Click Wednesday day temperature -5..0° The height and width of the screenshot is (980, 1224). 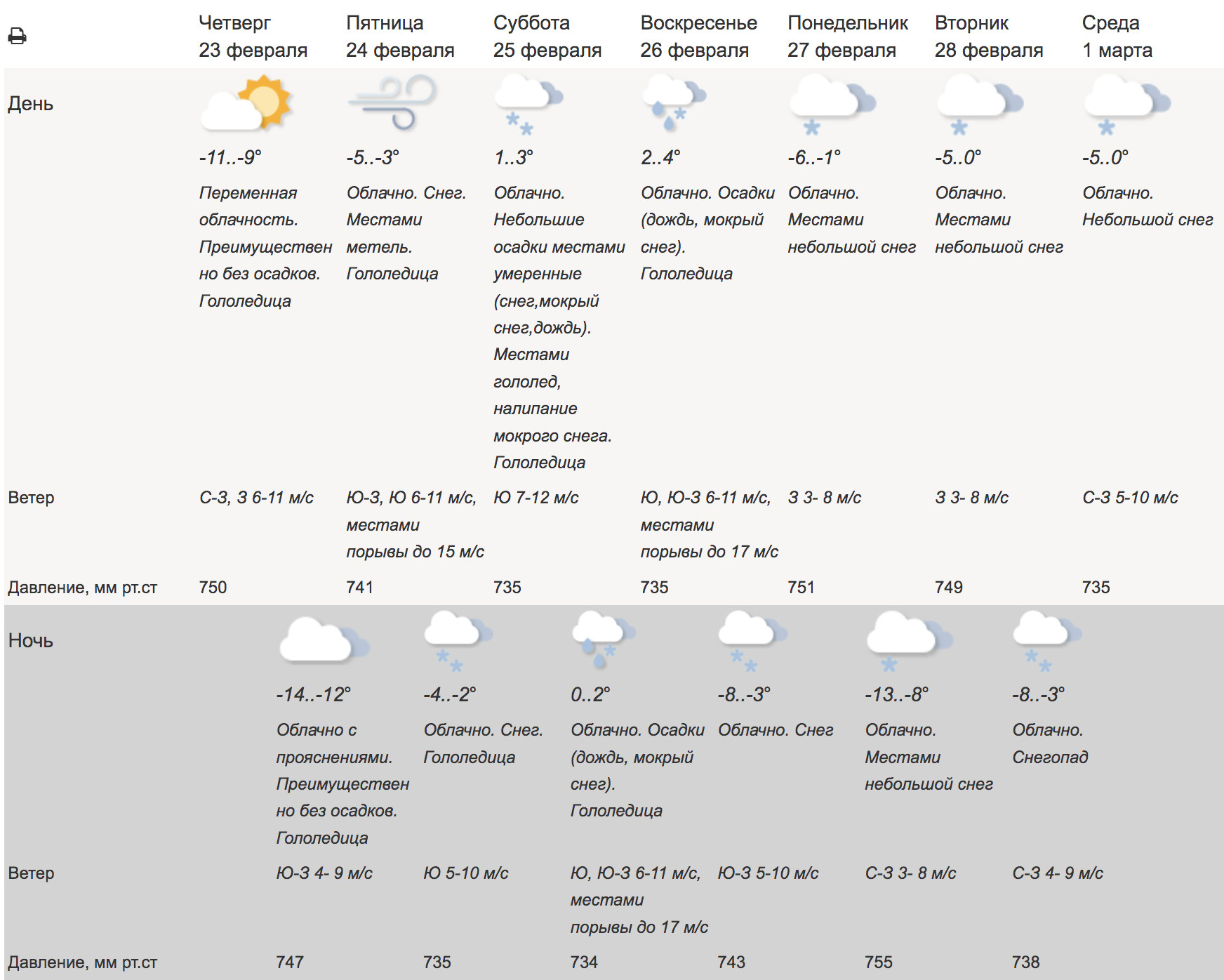(1105, 157)
